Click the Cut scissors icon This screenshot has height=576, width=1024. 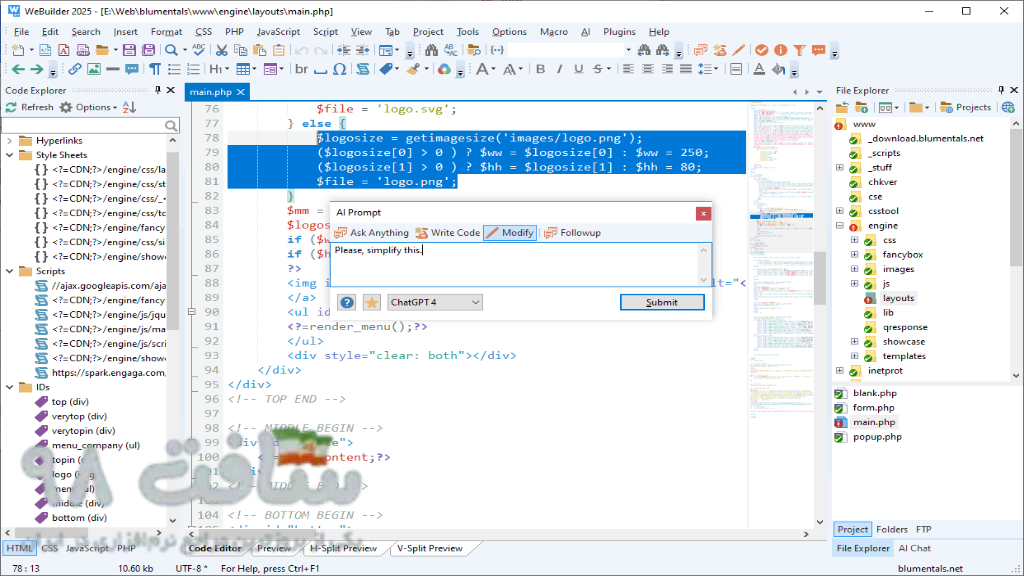pos(222,50)
